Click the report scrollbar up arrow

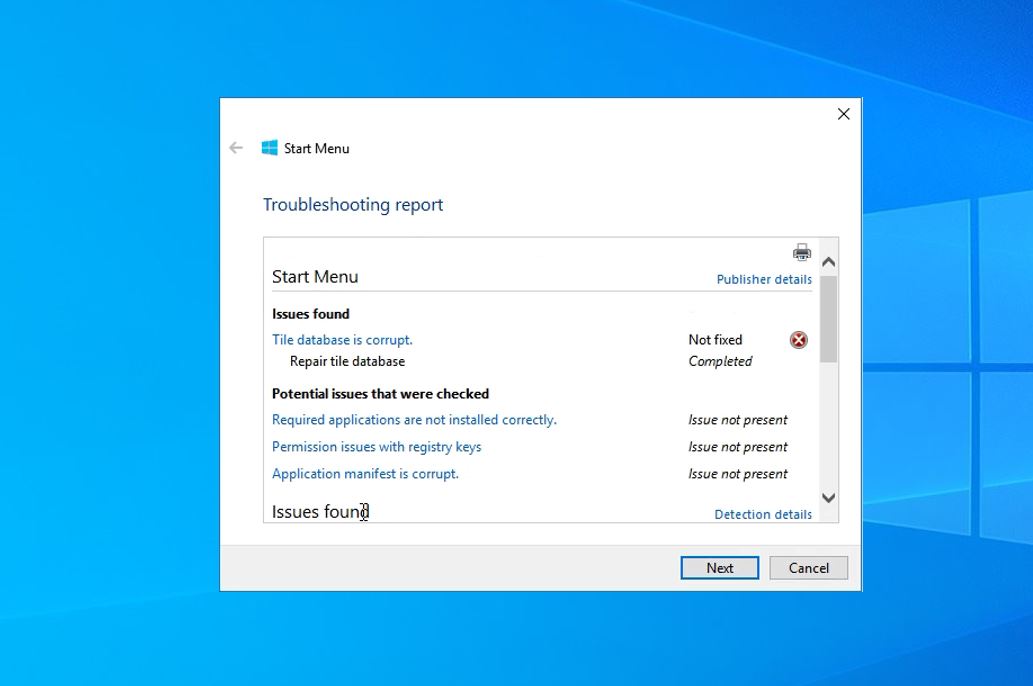(x=829, y=262)
